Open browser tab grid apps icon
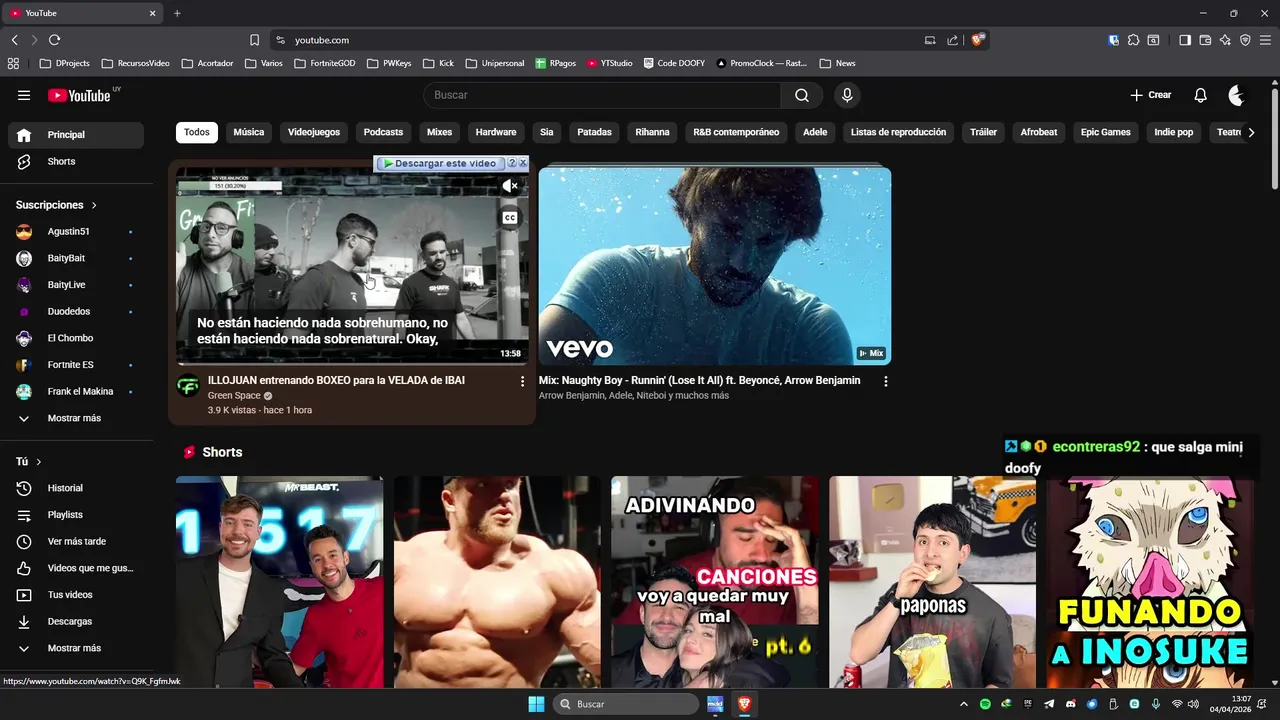This screenshot has height=720, width=1280. (13, 63)
